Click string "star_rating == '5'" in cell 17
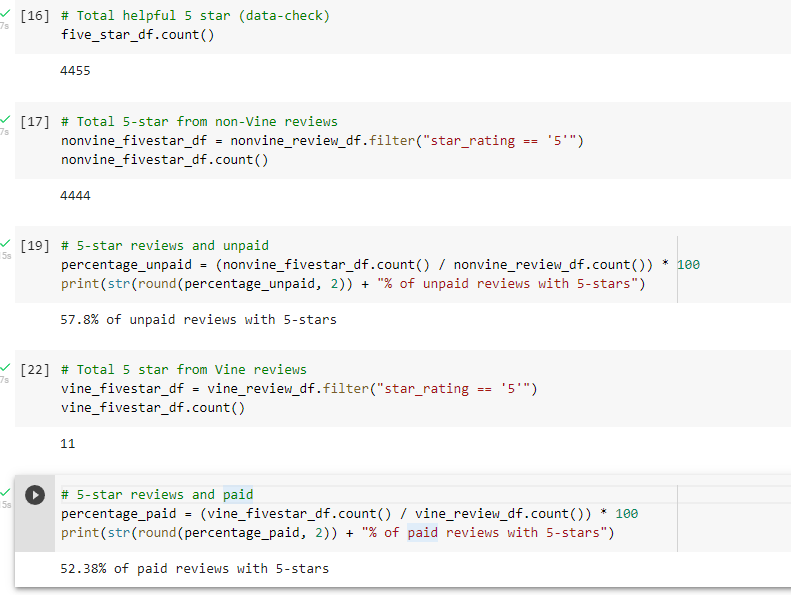This screenshot has height=595, width=791. click(499, 141)
